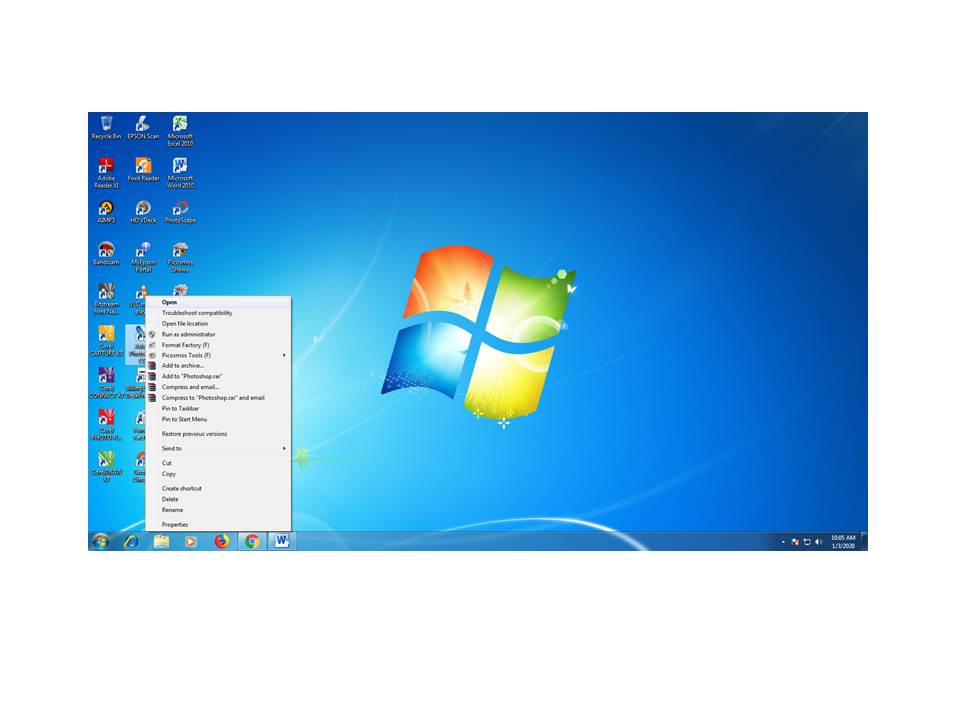Viewport: 960px width, 720px height.
Task: Select the Microsoft Word 2010 shortcut
Action: pyautogui.click(x=180, y=173)
